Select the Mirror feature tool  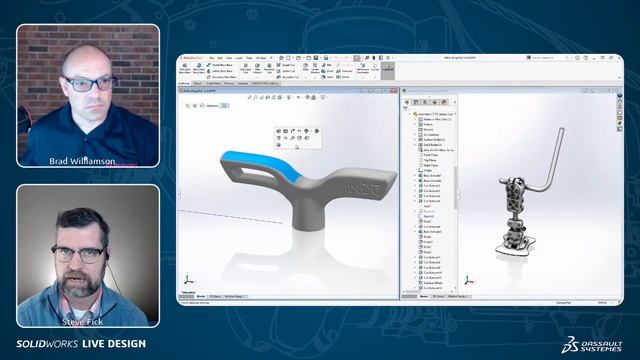tap(343, 77)
